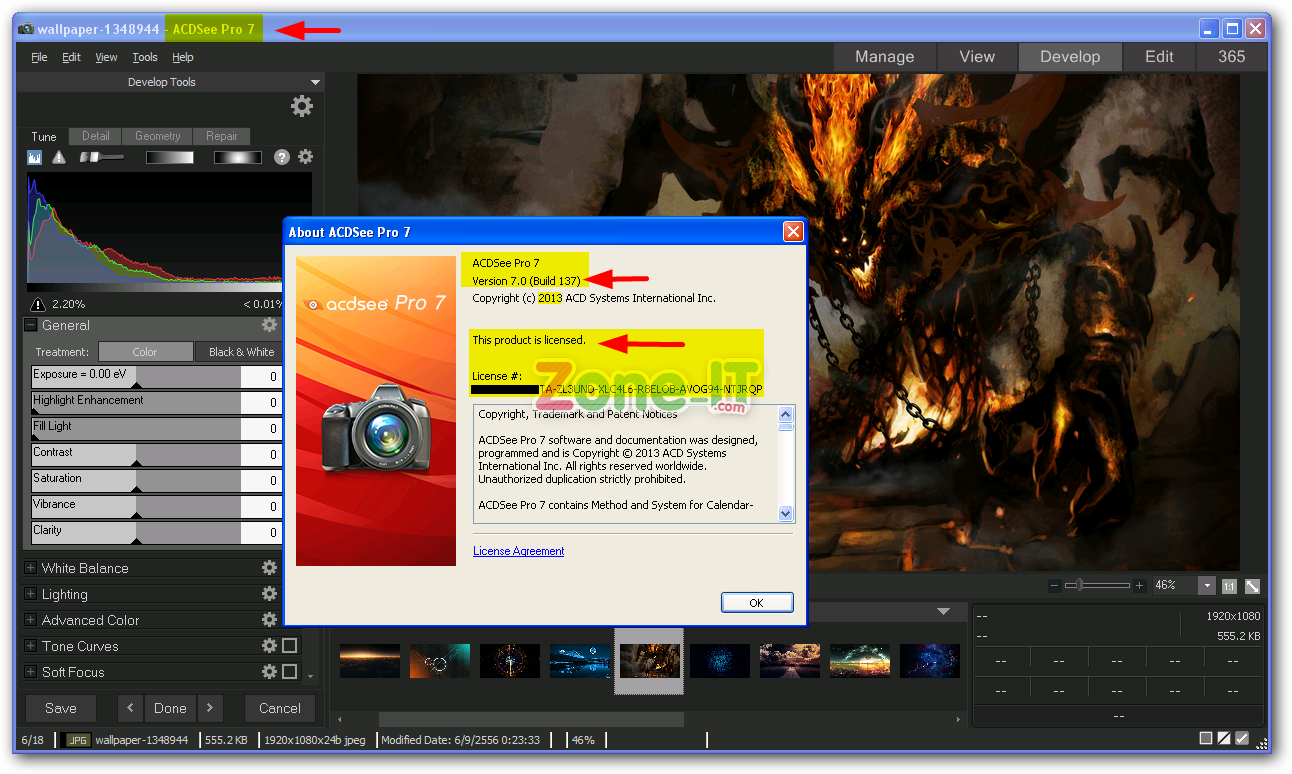Go to previous image with left arrow
This screenshot has height=774, width=1292.
[130, 708]
